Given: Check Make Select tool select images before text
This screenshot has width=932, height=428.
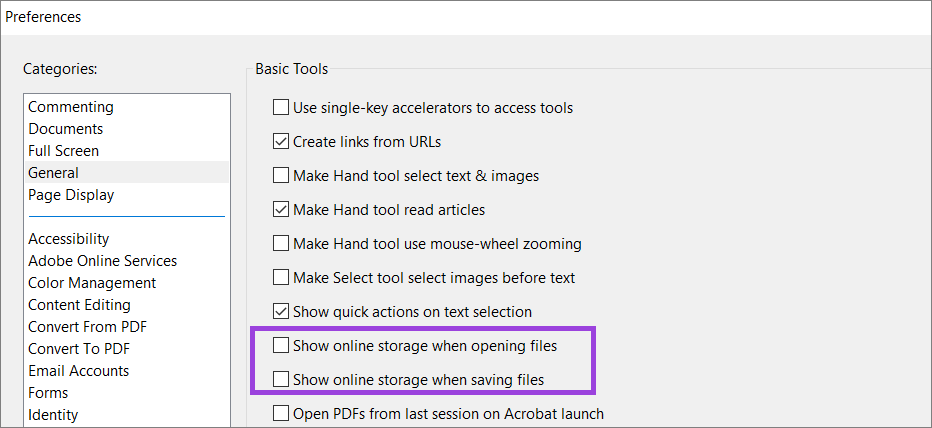Looking at the screenshot, I should click(281, 278).
